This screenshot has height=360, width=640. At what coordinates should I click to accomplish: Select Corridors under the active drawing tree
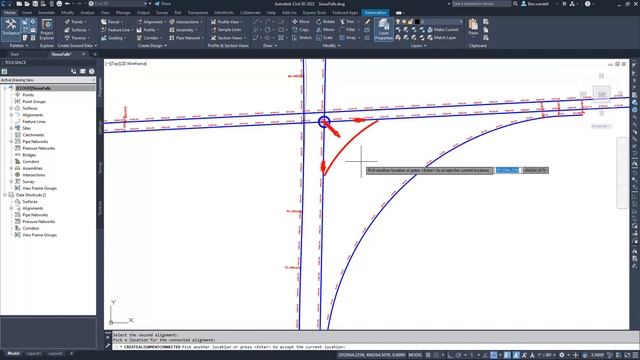(31, 162)
